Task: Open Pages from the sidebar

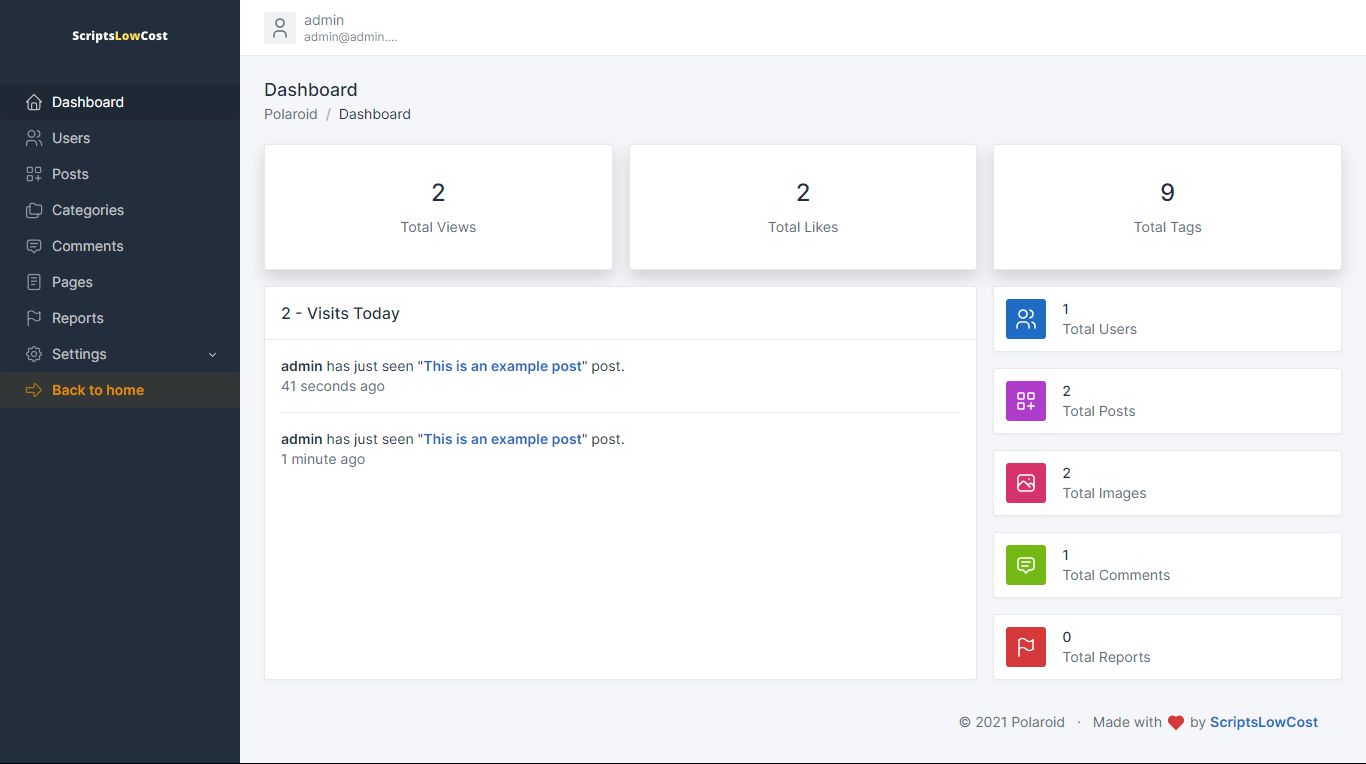Action: (72, 282)
